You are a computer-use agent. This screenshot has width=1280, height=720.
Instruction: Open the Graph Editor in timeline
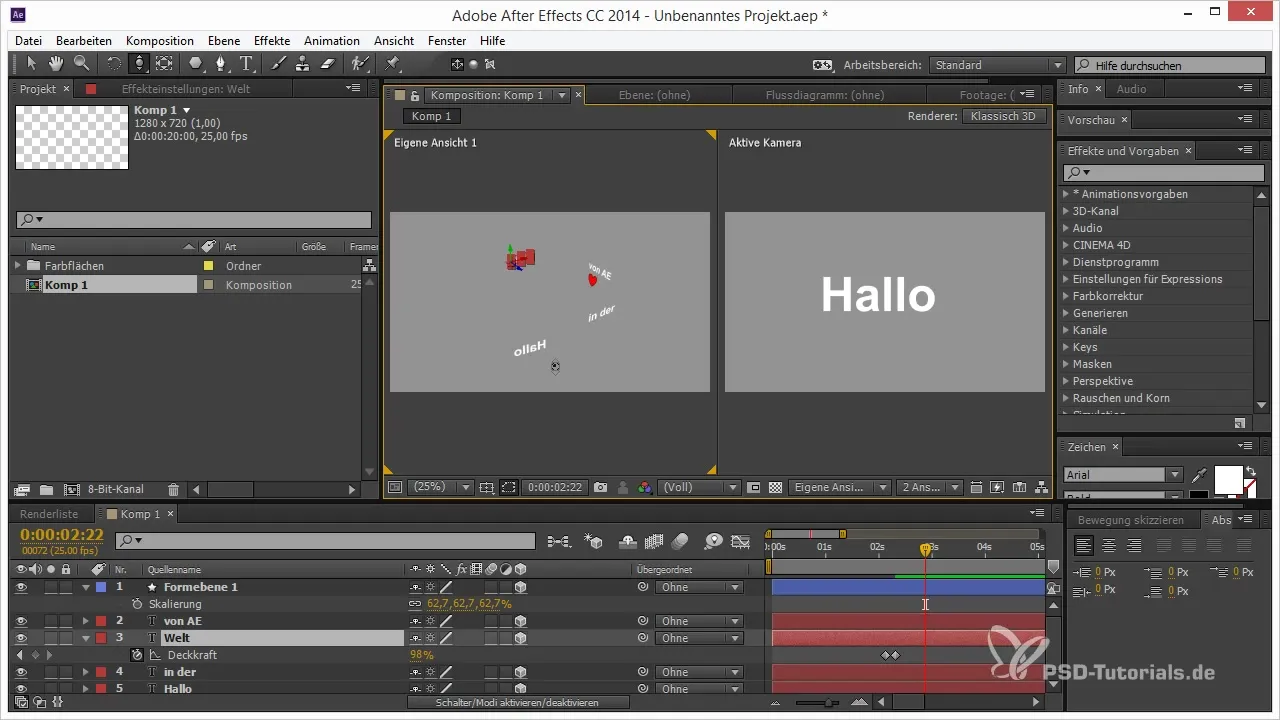(740, 541)
